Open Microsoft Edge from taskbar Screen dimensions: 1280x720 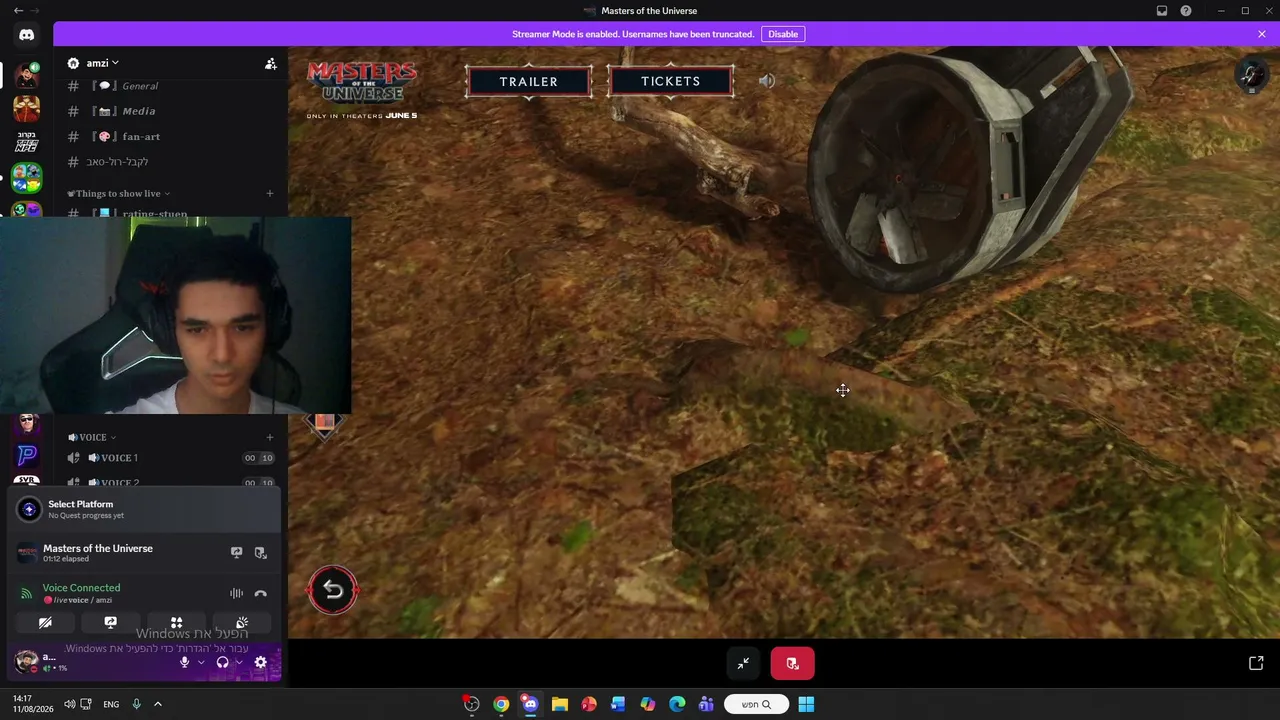[677, 704]
